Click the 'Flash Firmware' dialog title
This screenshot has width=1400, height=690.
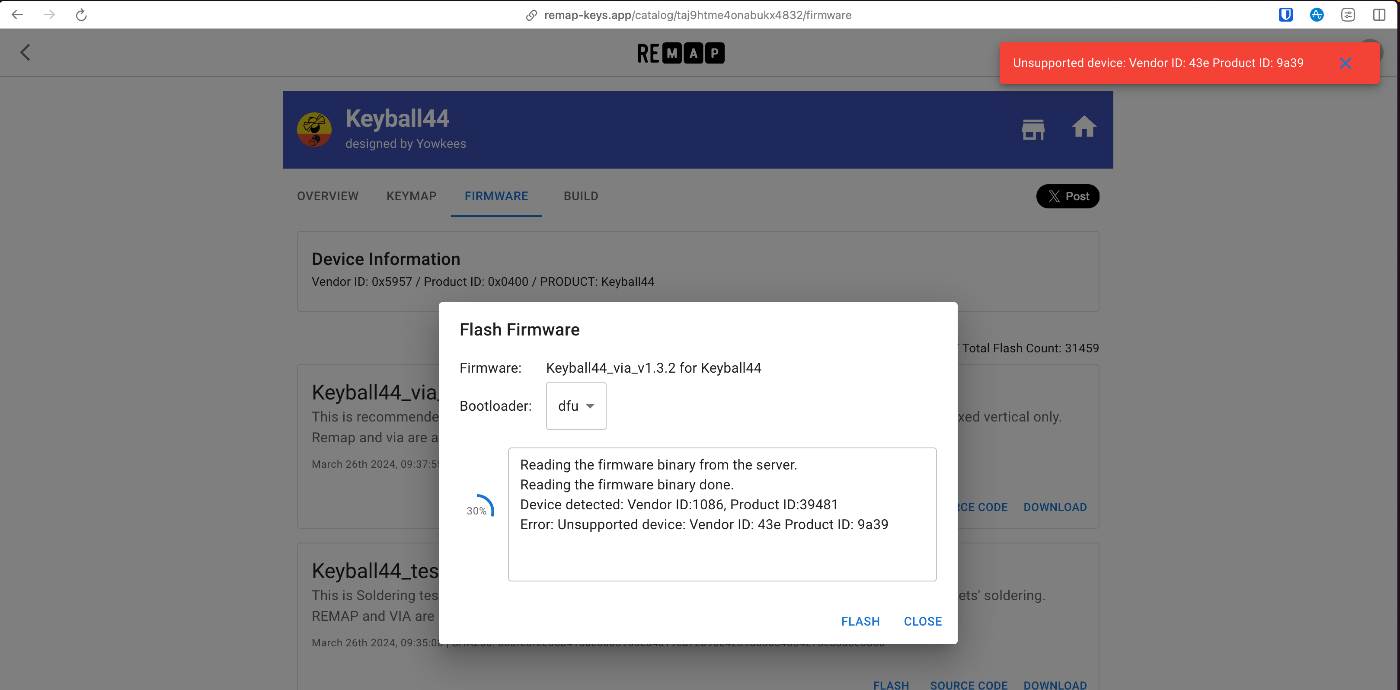(x=520, y=329)
